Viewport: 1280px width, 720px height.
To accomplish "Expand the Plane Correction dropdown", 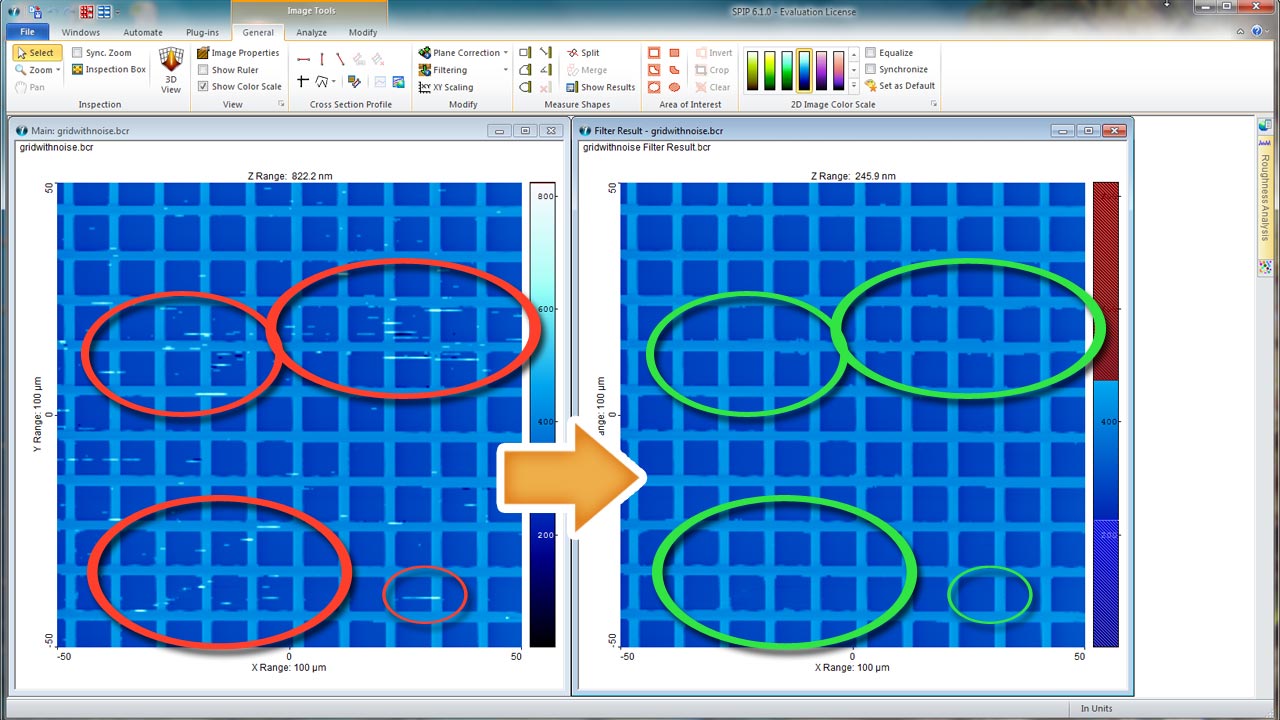I will pos(506,53).
